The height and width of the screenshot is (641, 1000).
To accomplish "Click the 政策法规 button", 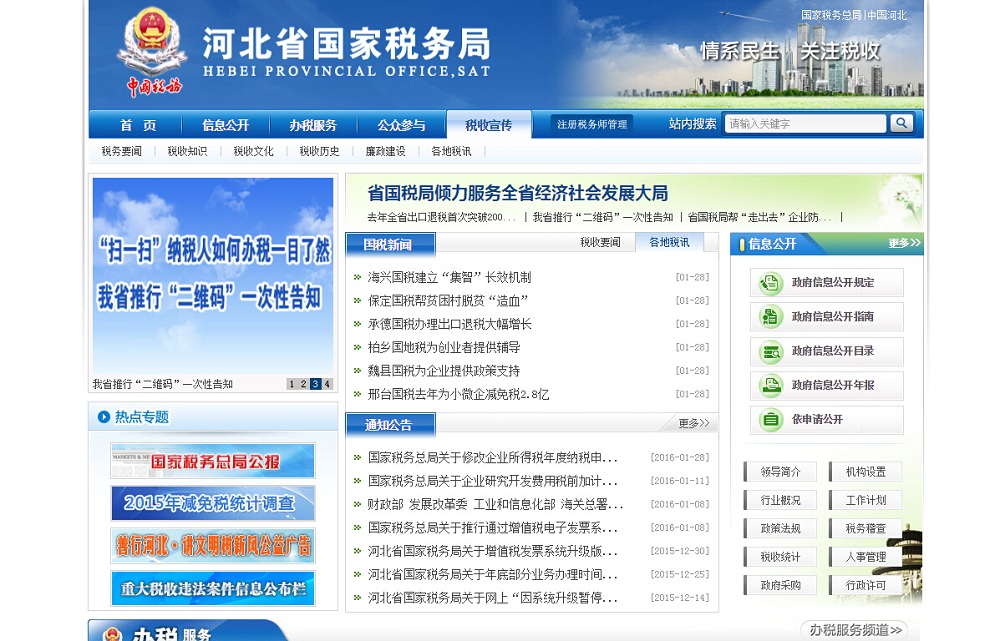I will (780, 529).
